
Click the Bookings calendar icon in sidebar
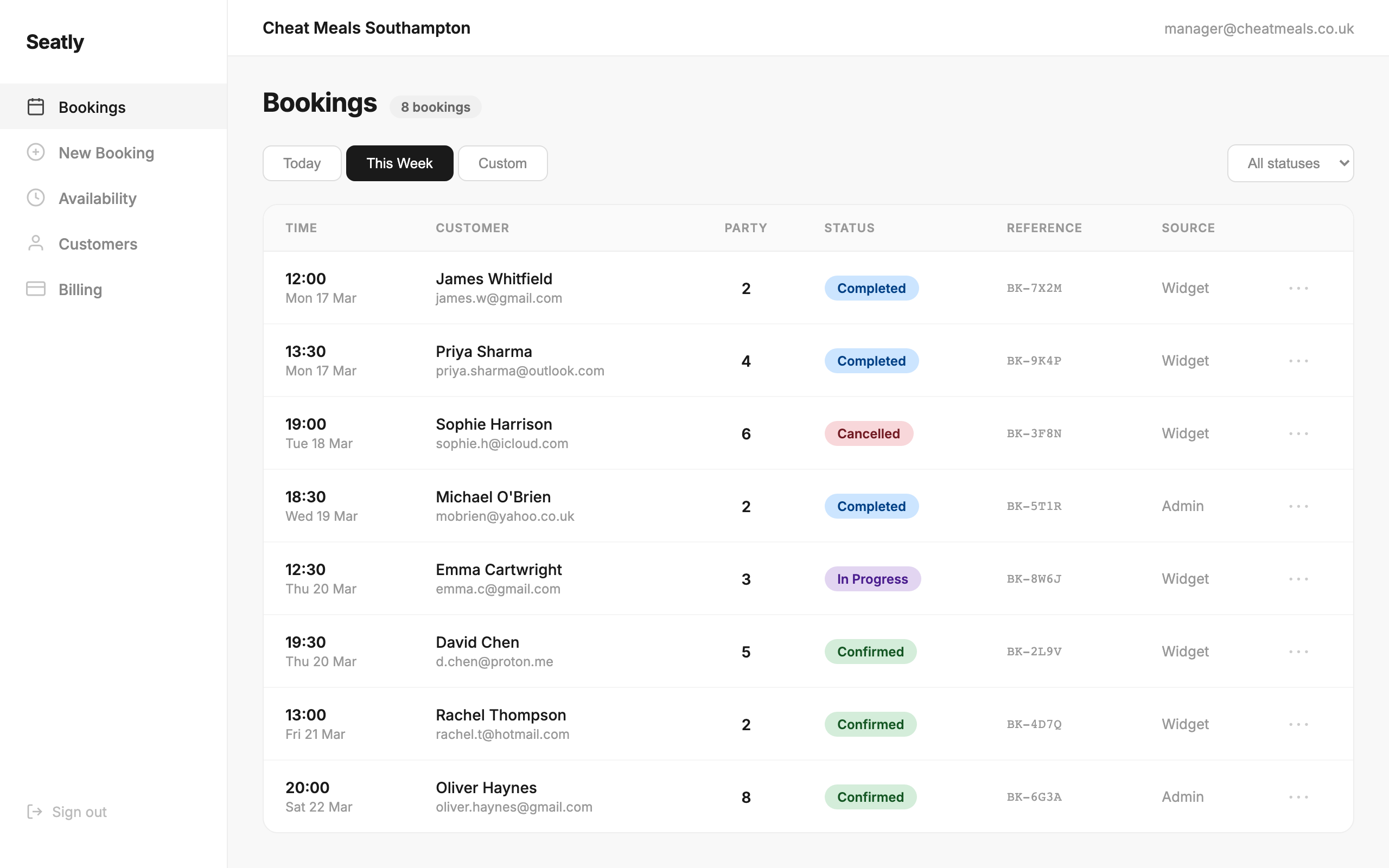pos(36,107)
